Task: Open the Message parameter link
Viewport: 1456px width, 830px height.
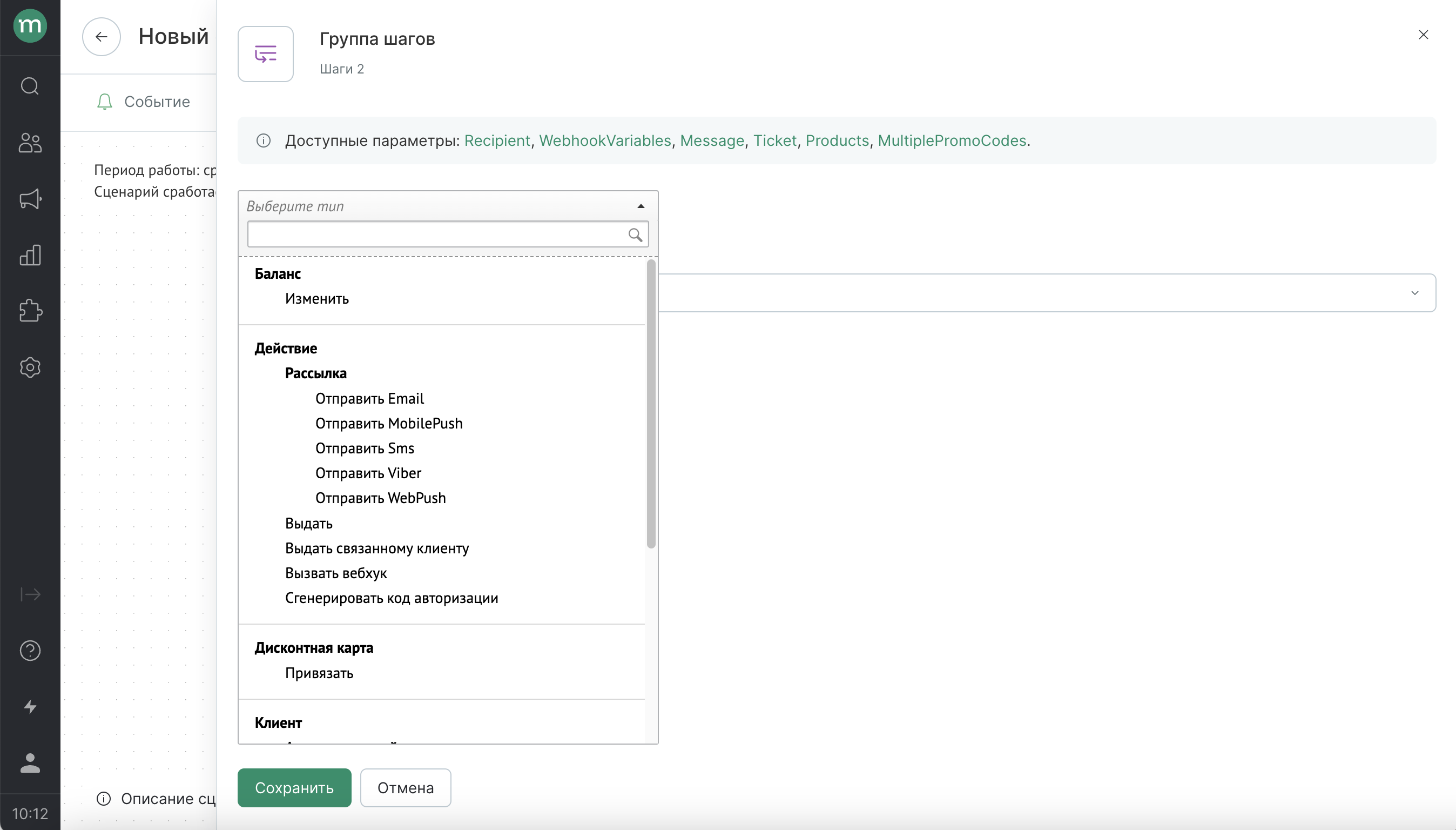Action: coord(712,140)
